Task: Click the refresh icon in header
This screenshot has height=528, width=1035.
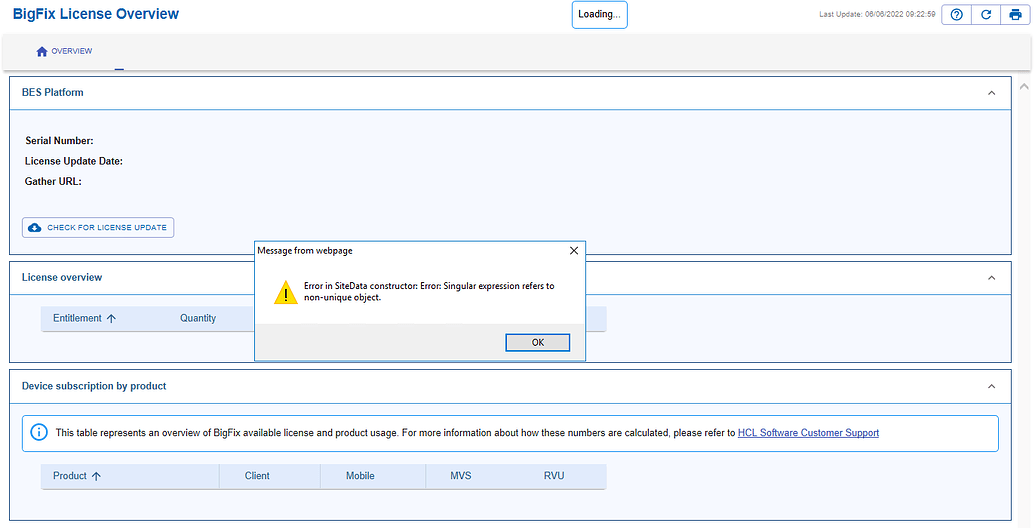Action: coord(985,15)
